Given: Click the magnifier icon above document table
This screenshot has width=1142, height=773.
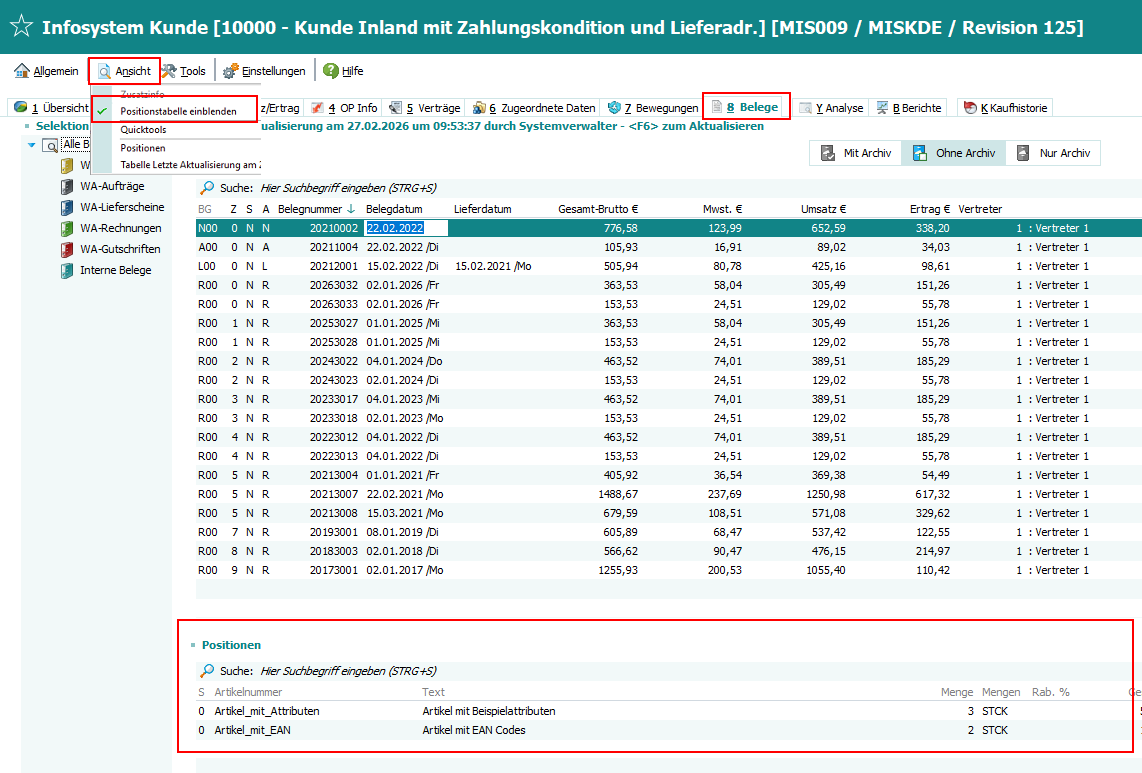Looking at the screenshot, I should [207, 188].
